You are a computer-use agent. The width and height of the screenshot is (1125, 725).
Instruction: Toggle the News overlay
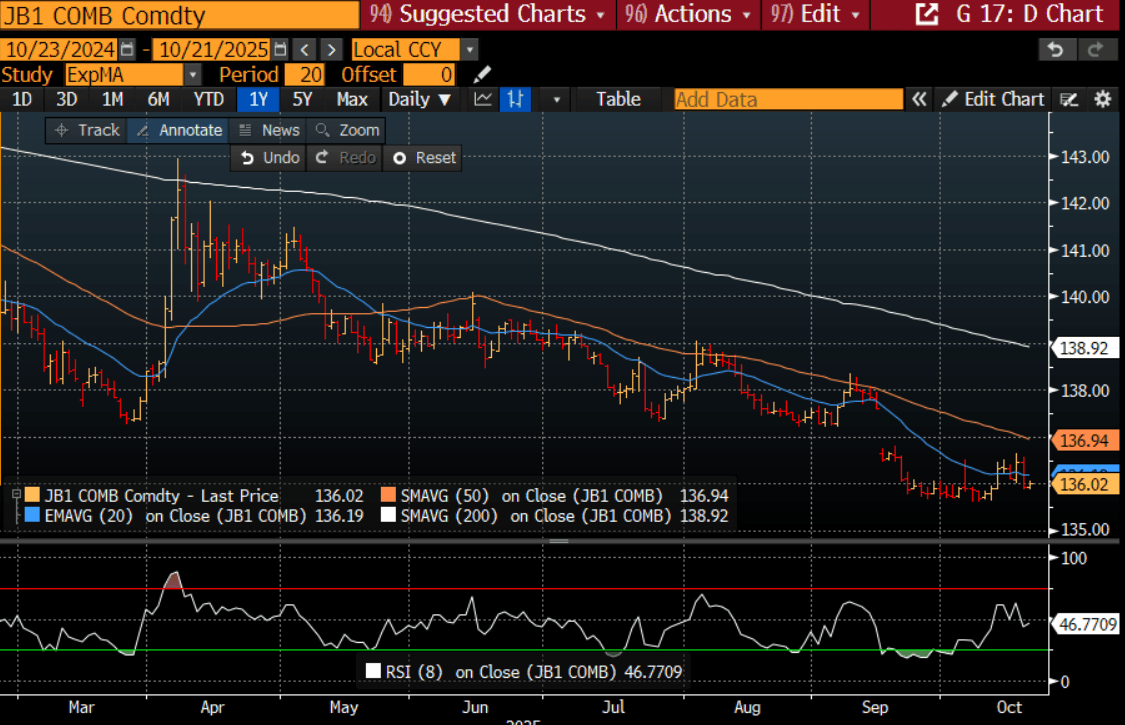click(x=268, y=130)
